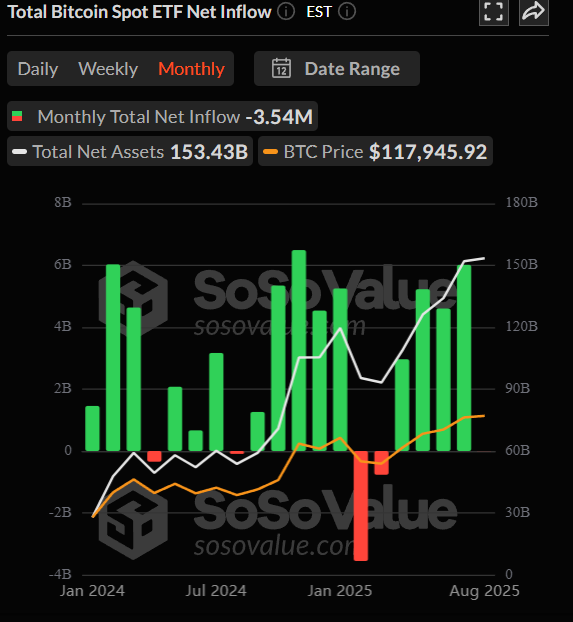Click the 8B left axis label
Viewport: 573px width, 622px height.
tap(63, 202)
